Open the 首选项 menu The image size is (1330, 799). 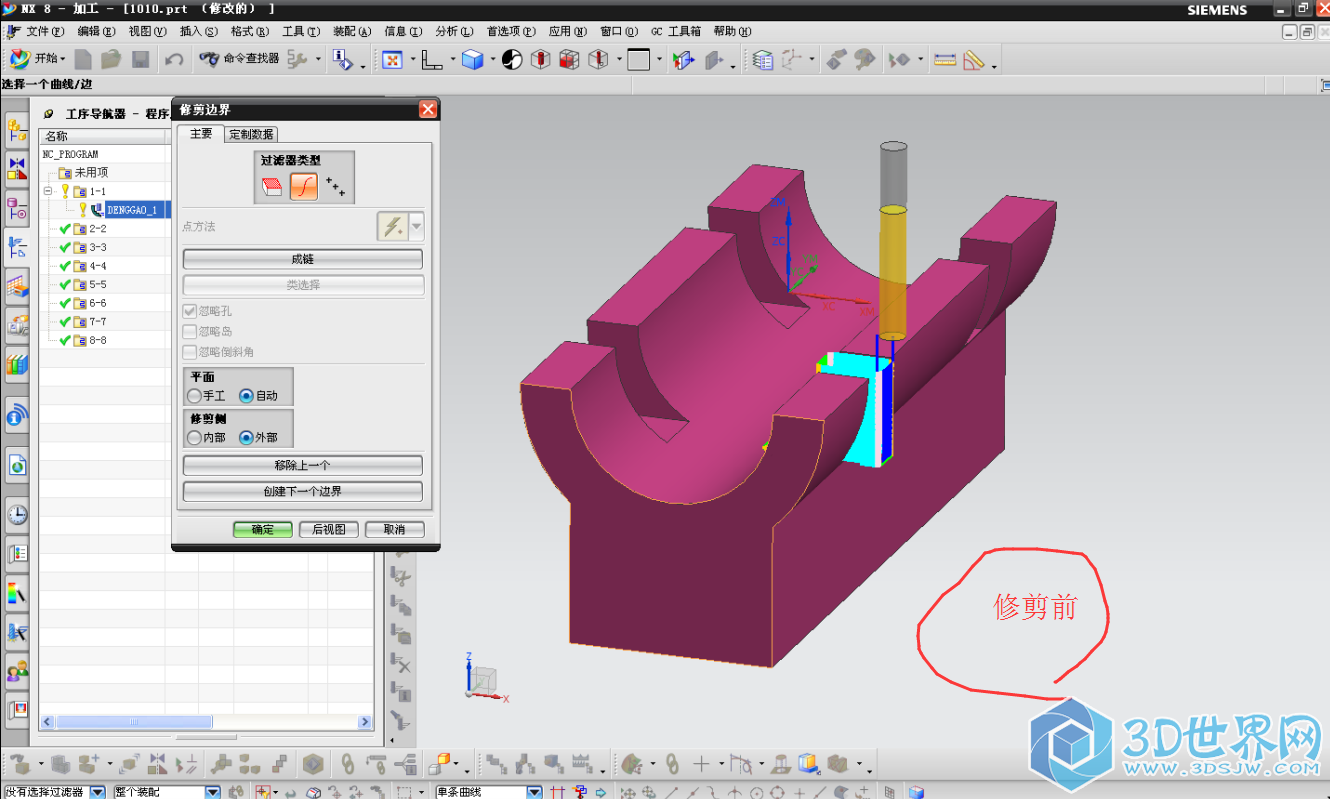tap(511, 32)
